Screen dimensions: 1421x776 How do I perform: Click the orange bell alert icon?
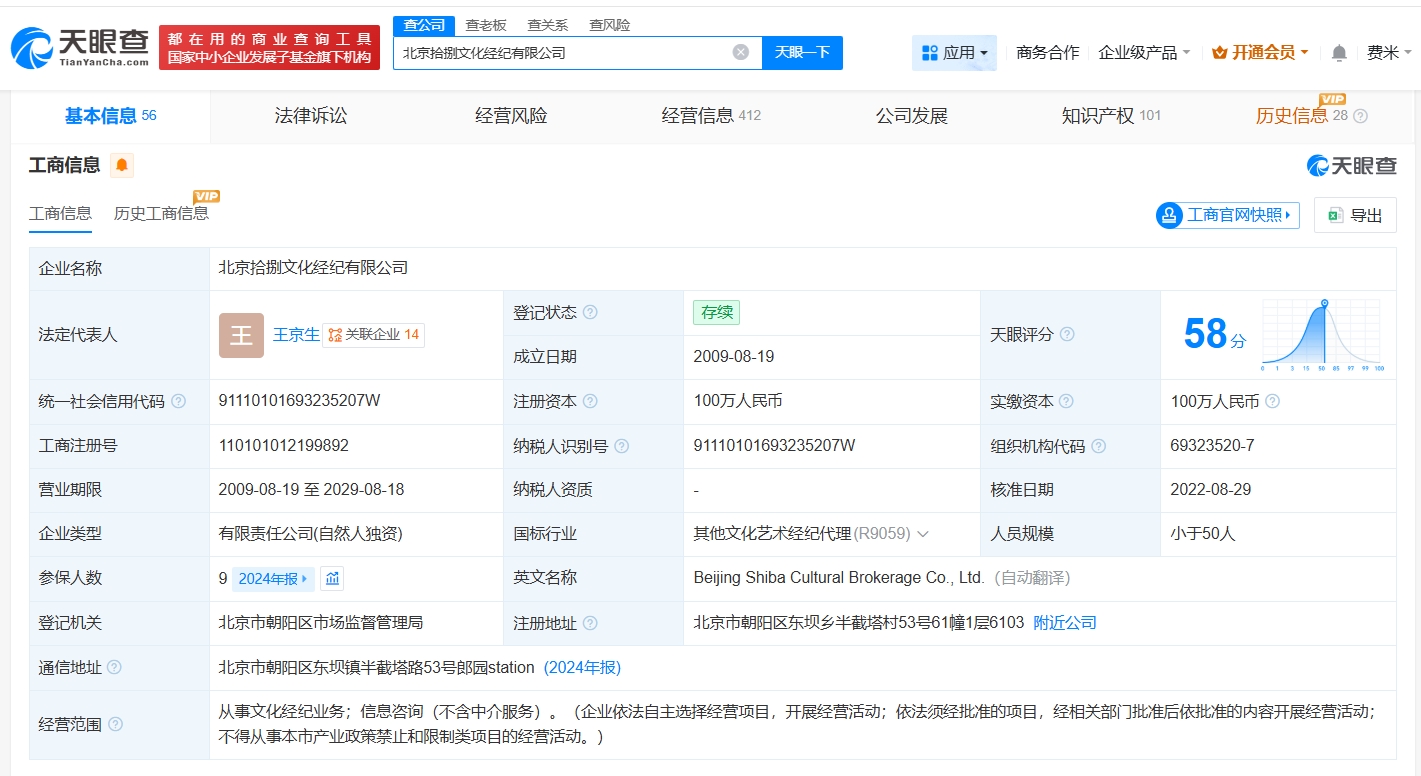122,165
